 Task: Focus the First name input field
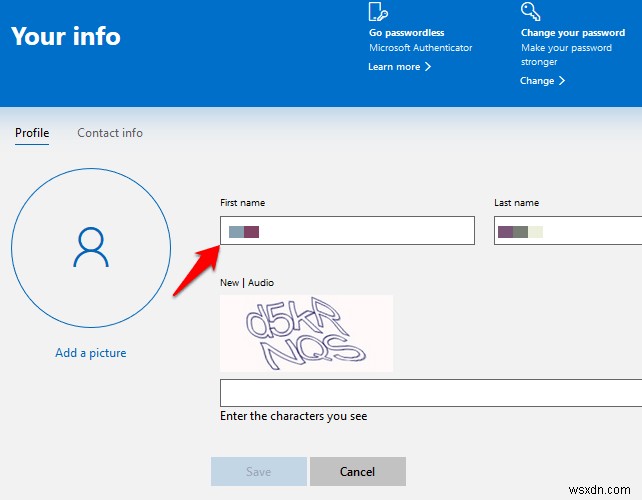tap(347, 231)
